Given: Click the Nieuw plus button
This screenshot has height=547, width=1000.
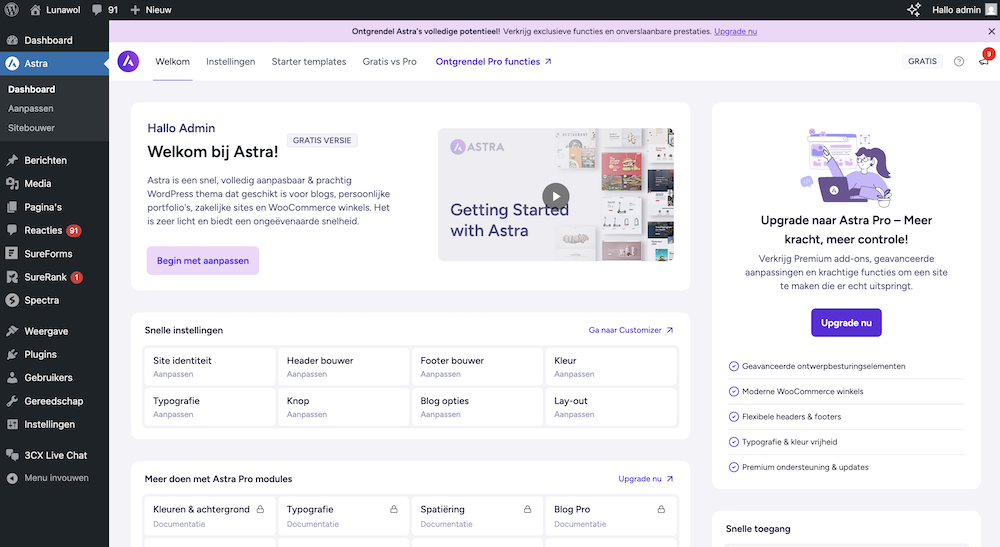Looking at the screenshot, I should click(151, 10).
